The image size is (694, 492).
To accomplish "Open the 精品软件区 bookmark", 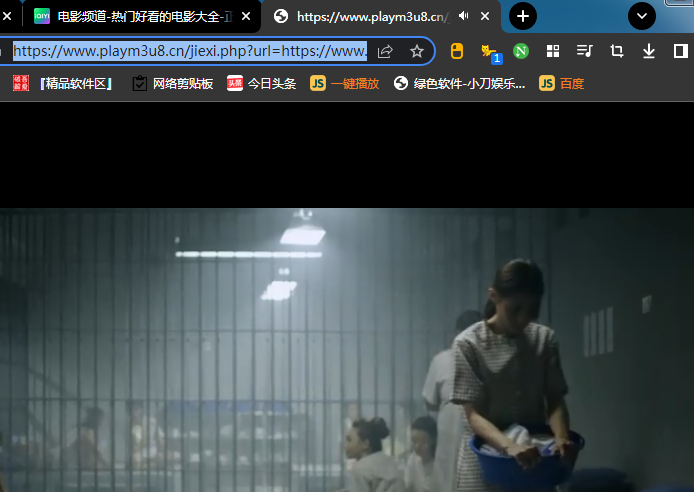I will pyautogui.click(x=63, y=83).
